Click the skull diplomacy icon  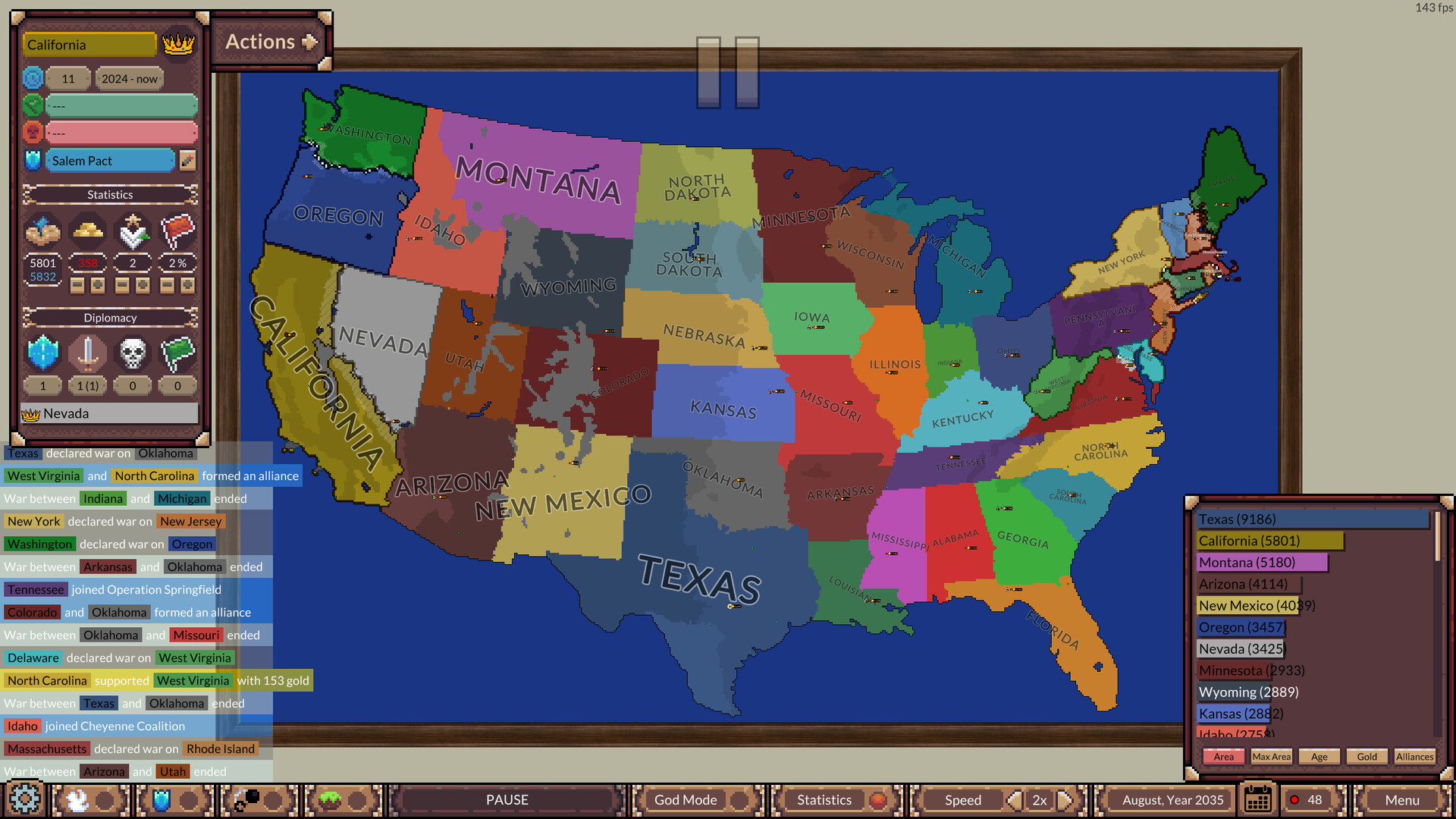coord(131,351)
